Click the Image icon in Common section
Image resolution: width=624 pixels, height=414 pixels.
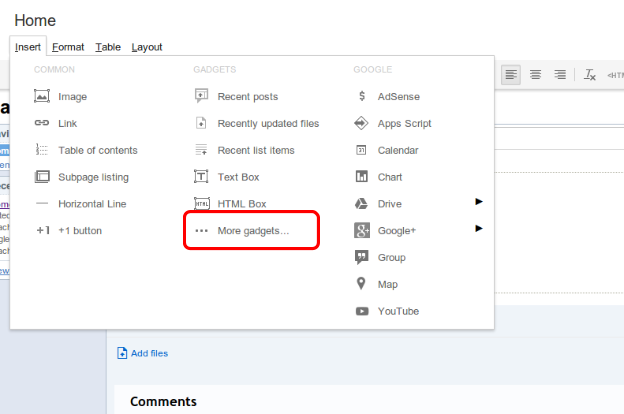42,97
